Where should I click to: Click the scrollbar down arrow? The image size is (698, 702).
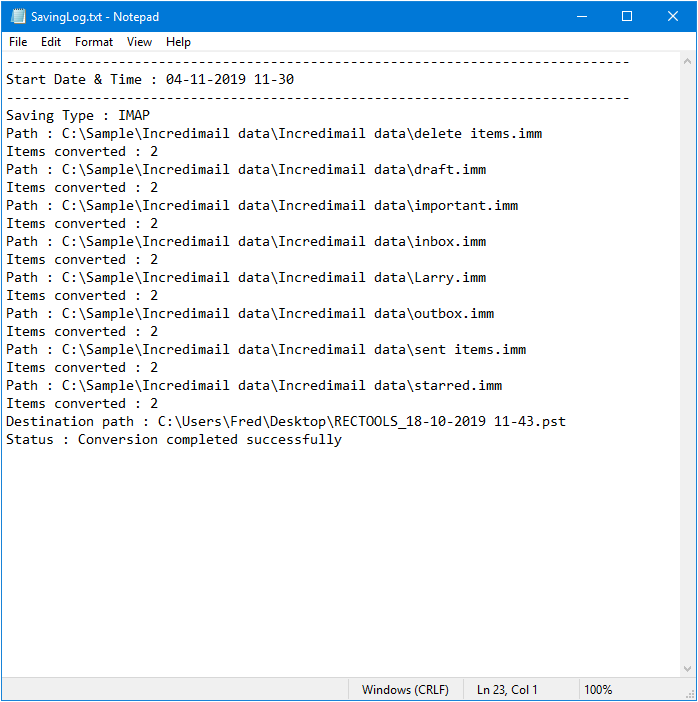[x=687, y=669]
